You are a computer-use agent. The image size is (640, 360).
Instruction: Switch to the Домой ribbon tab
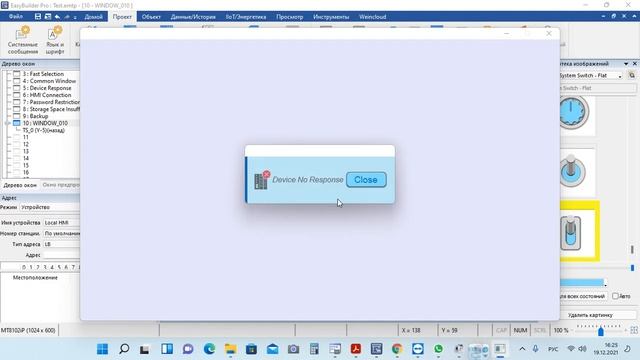(x=93, y=17)
